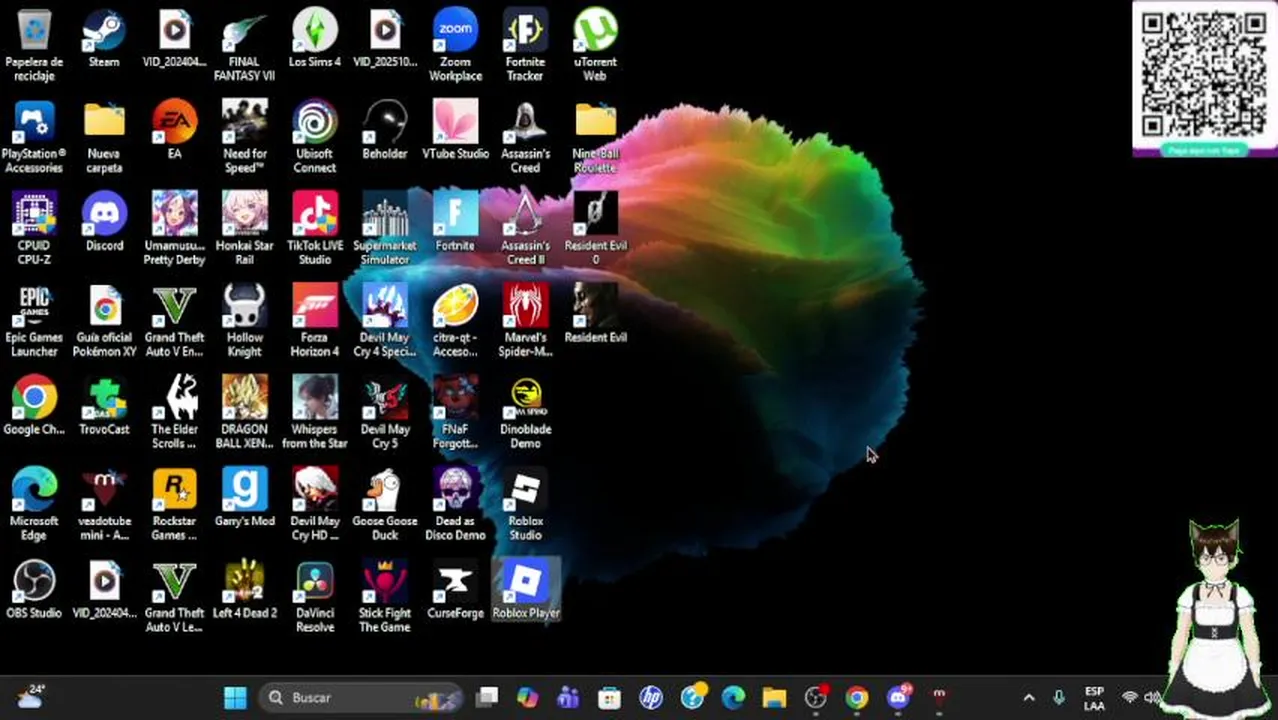The image size is (1278, 720).
Task: Select the Nueva carpeta folder
Action: (x=104, y=138)
